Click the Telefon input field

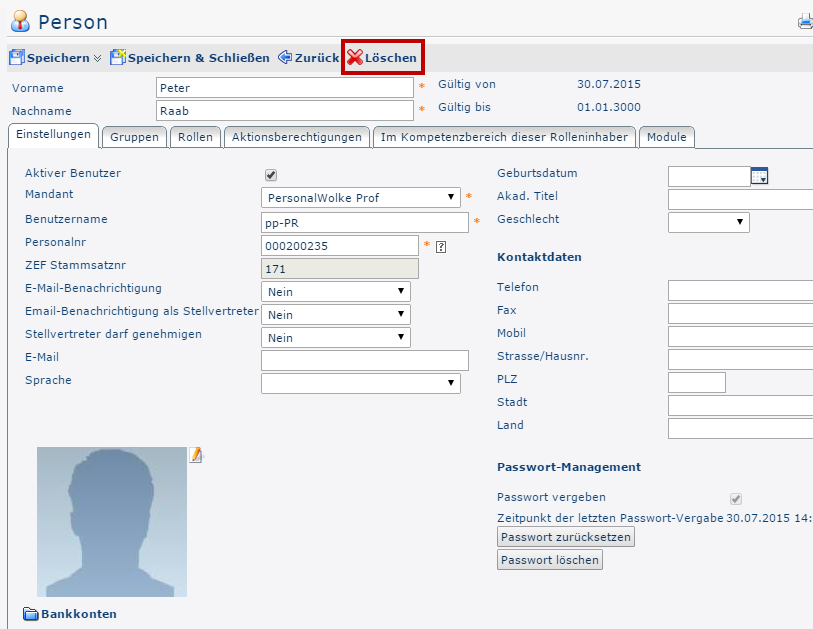click(x=740, y=290)
